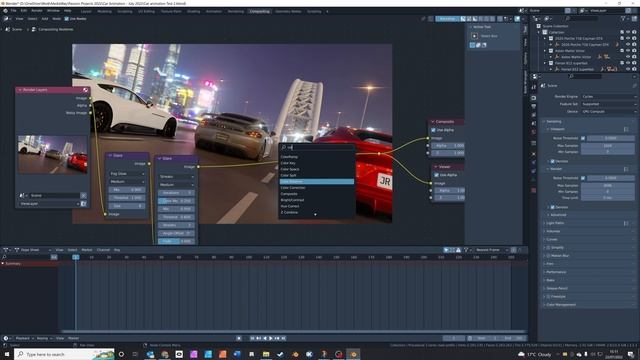The image size is (640, 360).
Task: Open the Feature Set dropdown
Action: [609, 104]
